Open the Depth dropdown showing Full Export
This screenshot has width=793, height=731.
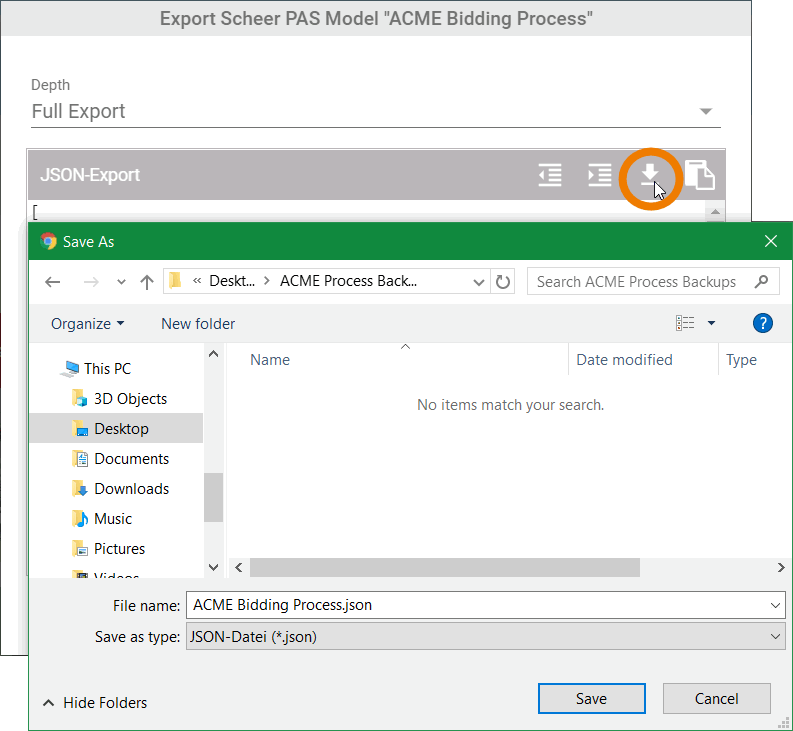click(375, 112)
